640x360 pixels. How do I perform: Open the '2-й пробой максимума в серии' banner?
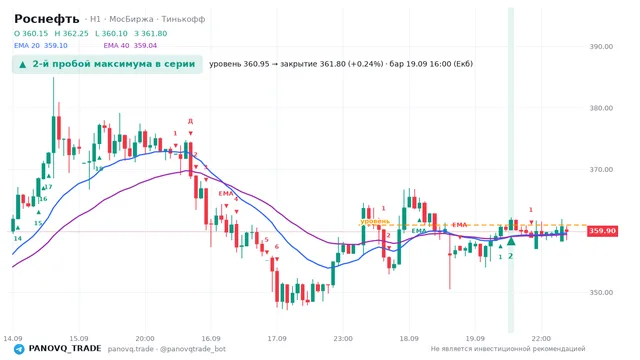click(107, 64)
